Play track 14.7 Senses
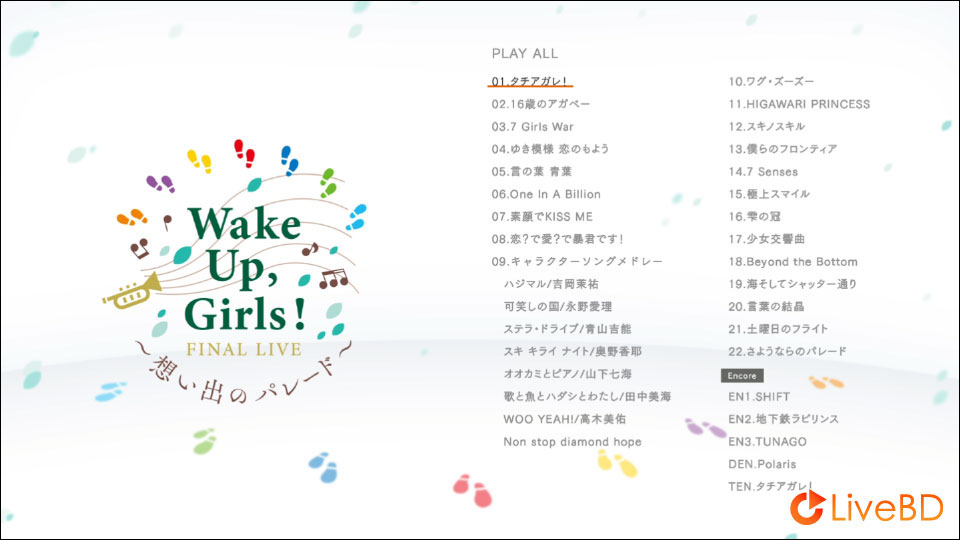The image size is (960, 540). coord(763,171)
